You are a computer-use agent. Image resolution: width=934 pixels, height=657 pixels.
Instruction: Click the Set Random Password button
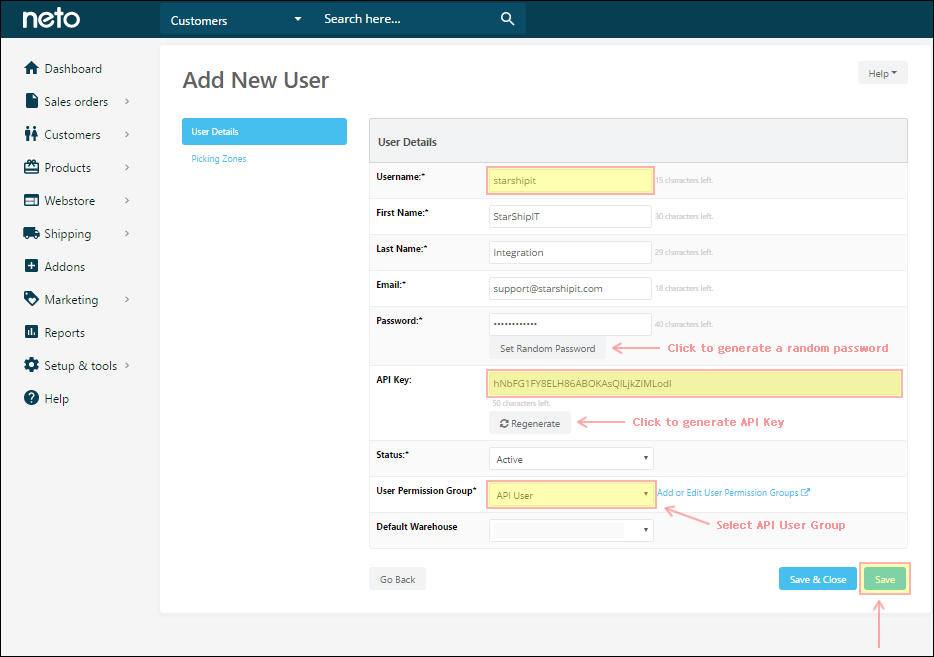pos(547,348)
